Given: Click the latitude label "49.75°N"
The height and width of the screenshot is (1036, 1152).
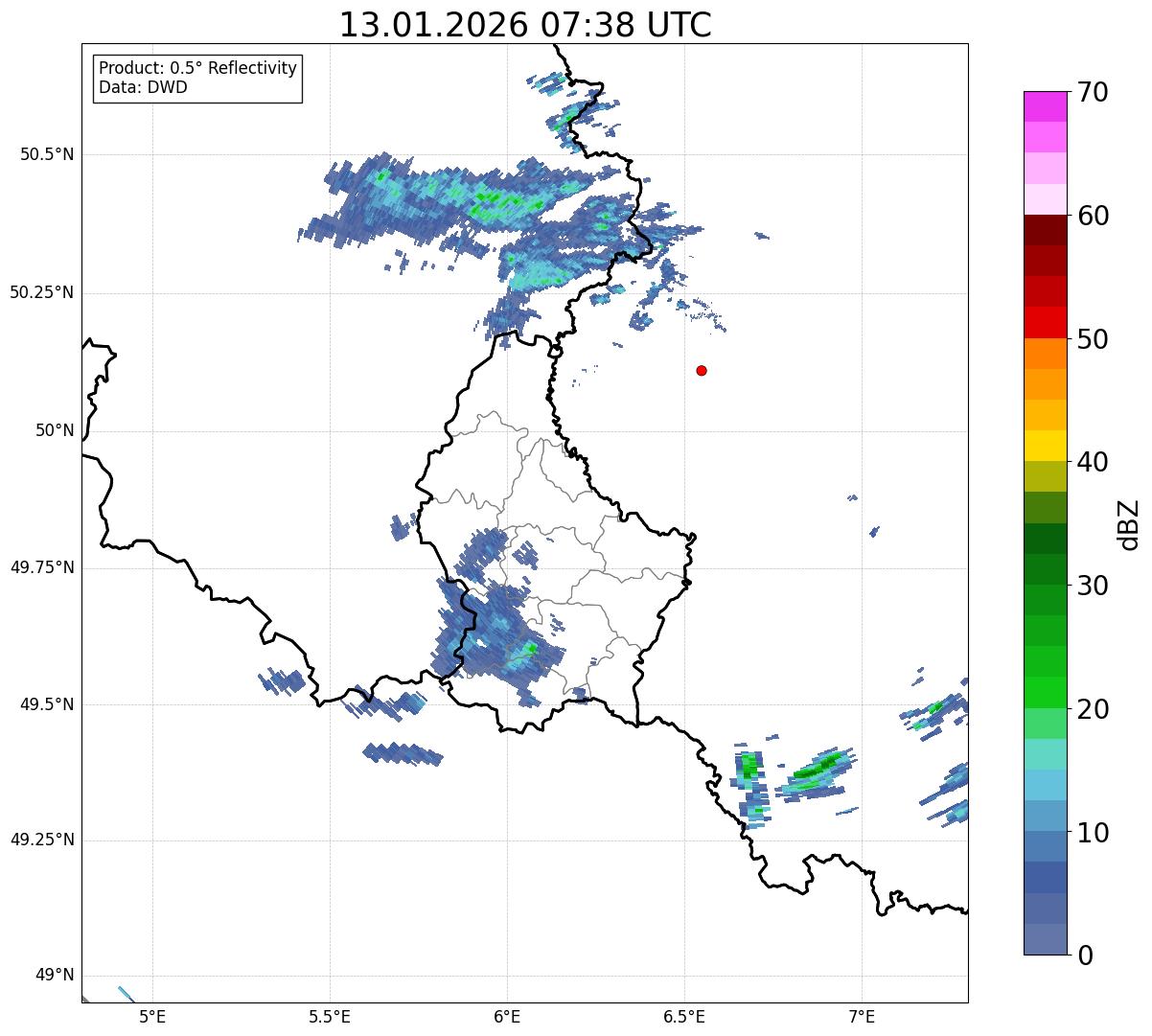Looking at the screenshot, I should 42,567.
